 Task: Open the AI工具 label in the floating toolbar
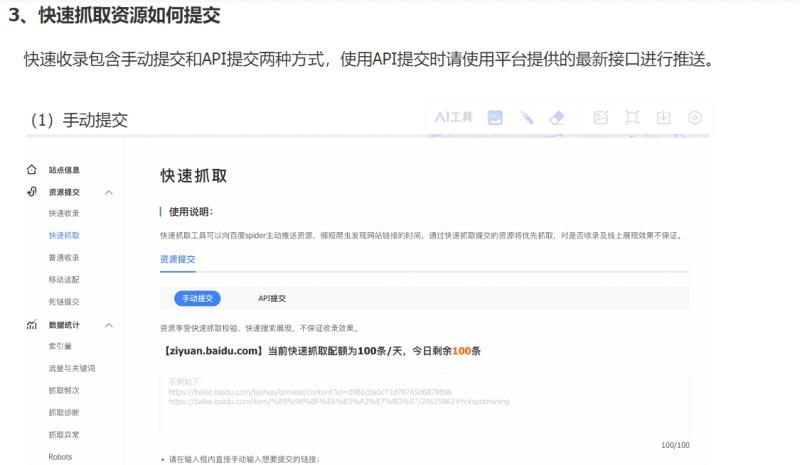click(x=453, y=118)
